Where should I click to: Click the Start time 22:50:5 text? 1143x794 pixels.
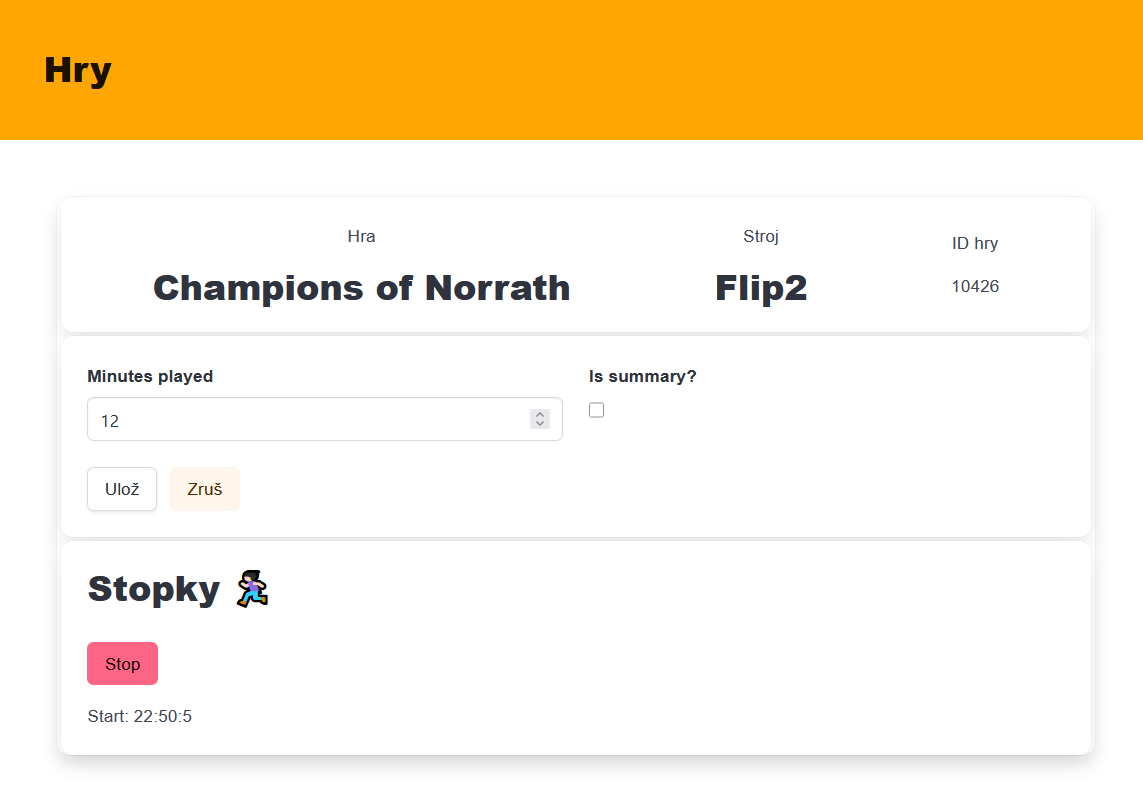pos(140,716)
